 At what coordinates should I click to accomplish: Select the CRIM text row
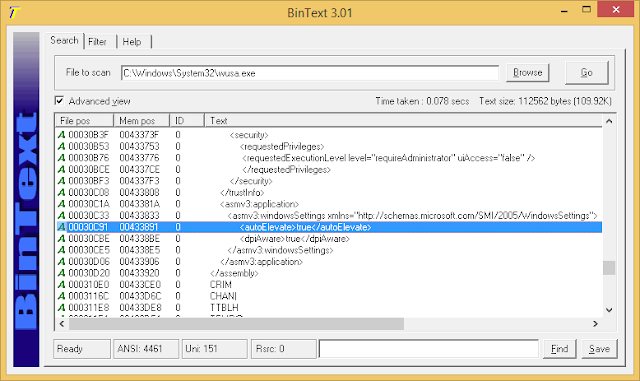click(x=329, y=284)
